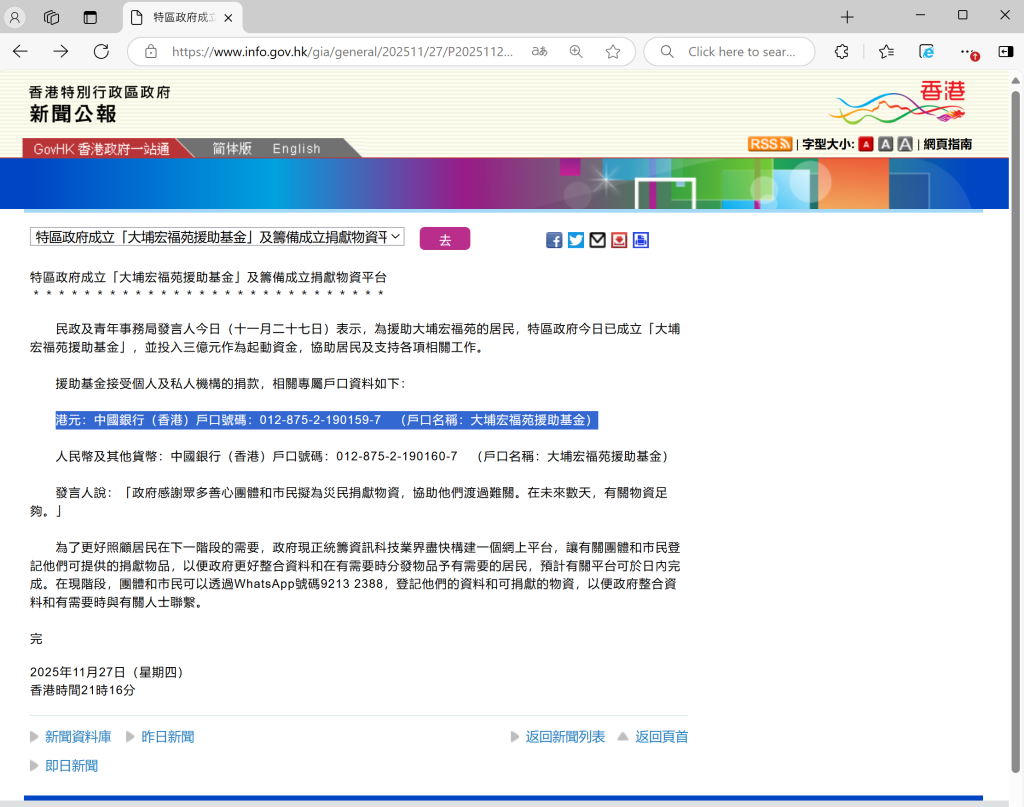Click the 'Click here to search' field
Viewport: 1024px width, 807px height.
tap(740, 52)
